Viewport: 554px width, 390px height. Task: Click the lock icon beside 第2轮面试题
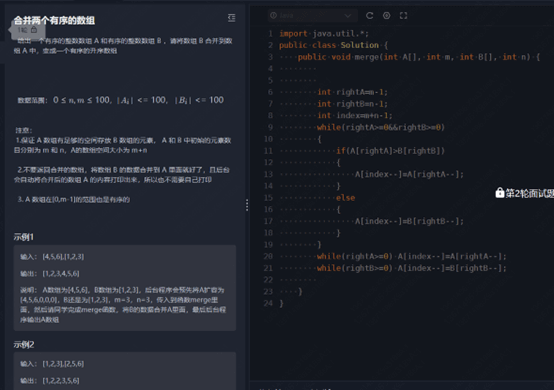[x=500, y=193]
